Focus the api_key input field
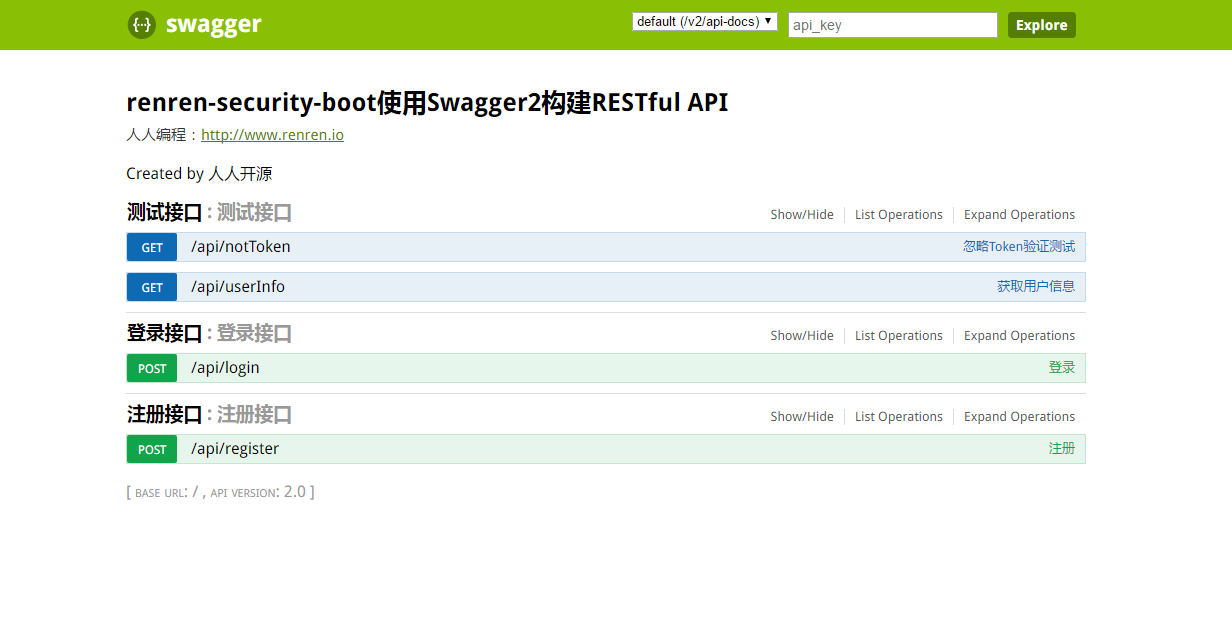The image size is (1232, 629). point(893,25)
